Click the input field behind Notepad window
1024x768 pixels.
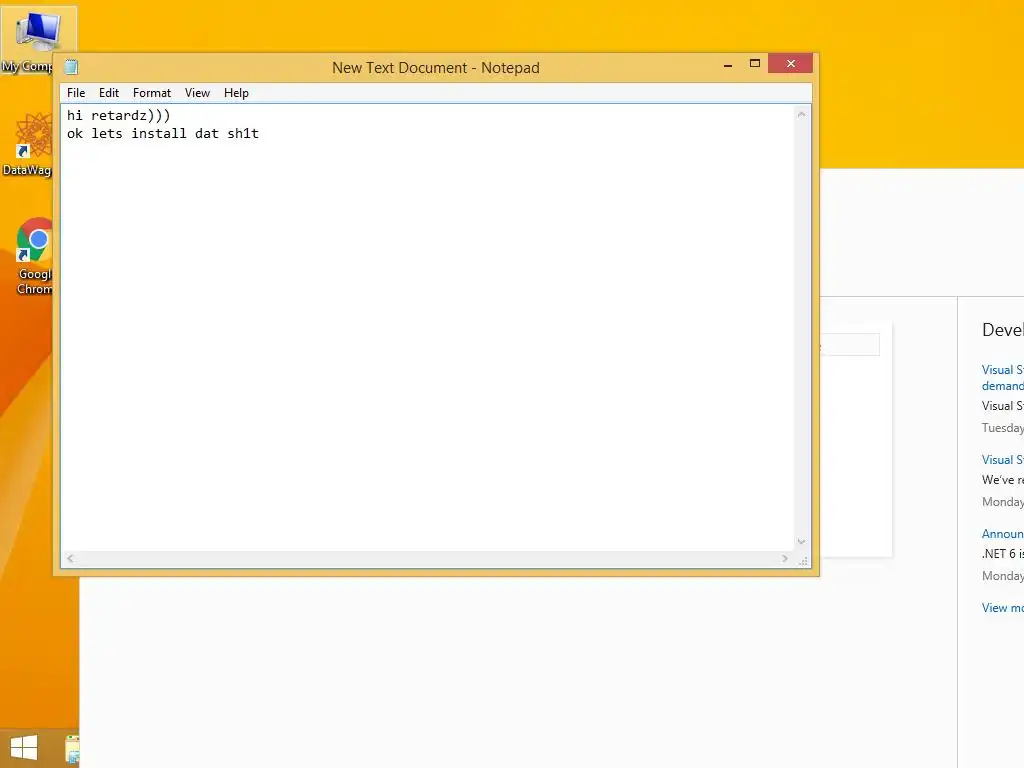850,345
